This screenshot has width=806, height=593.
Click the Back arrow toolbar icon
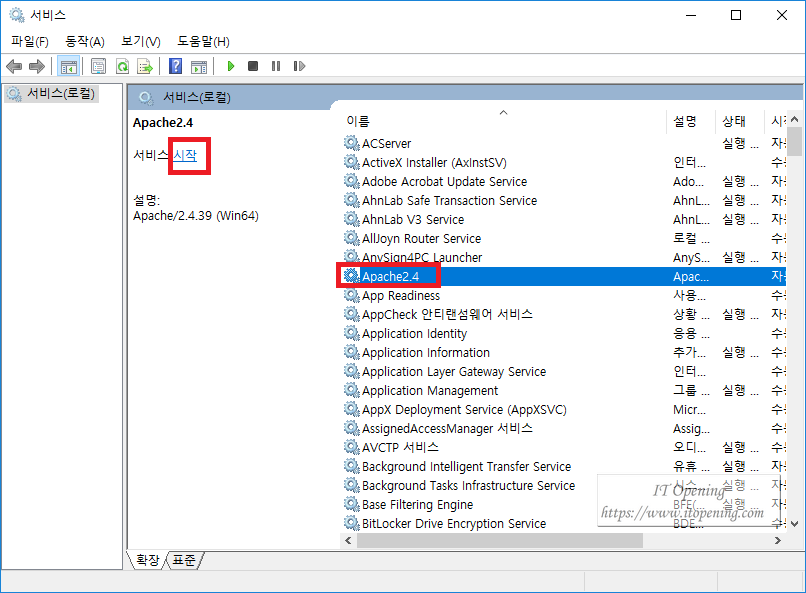[x=14, y=66]
